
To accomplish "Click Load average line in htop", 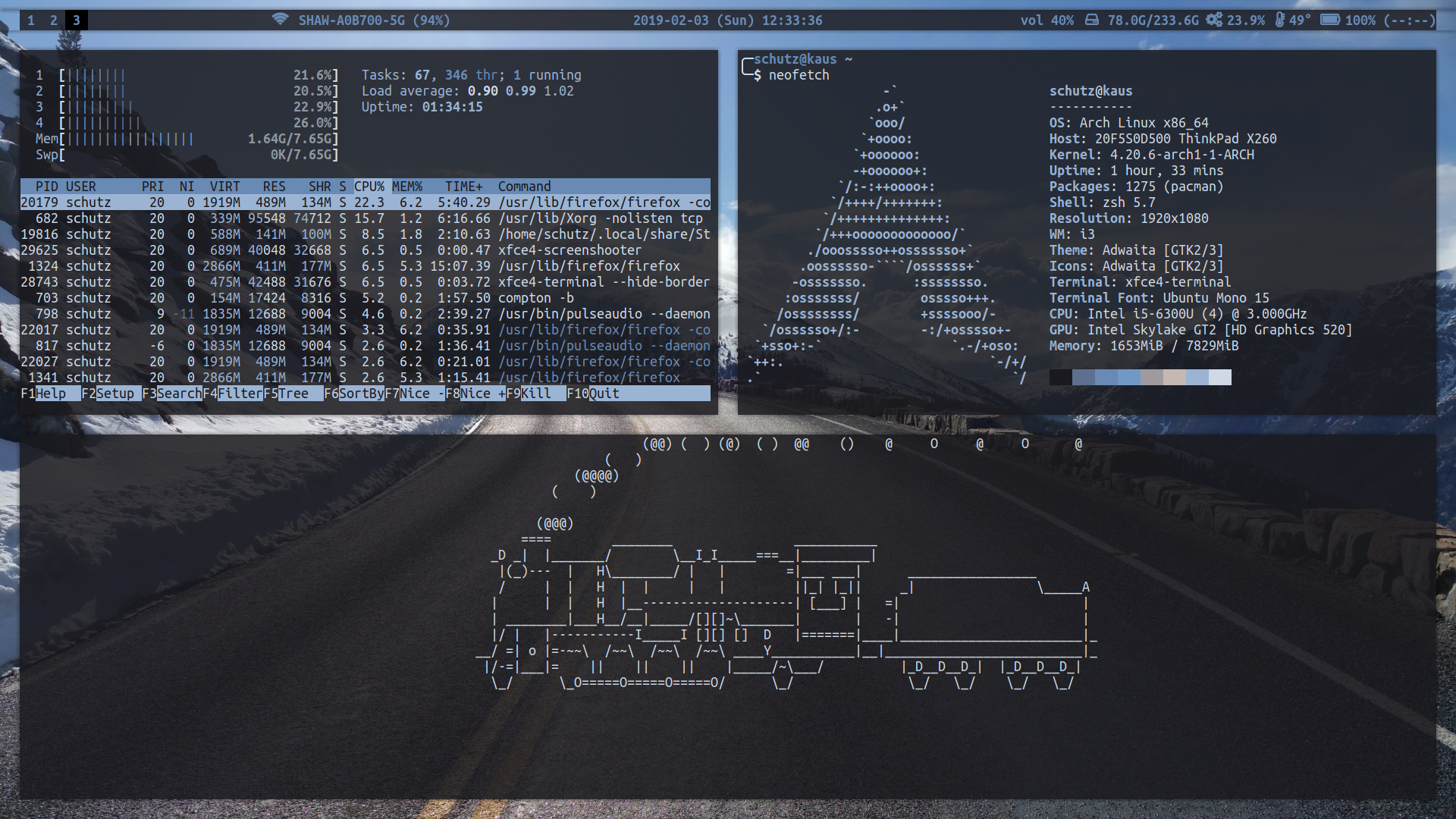I will (x=468, y=91).
